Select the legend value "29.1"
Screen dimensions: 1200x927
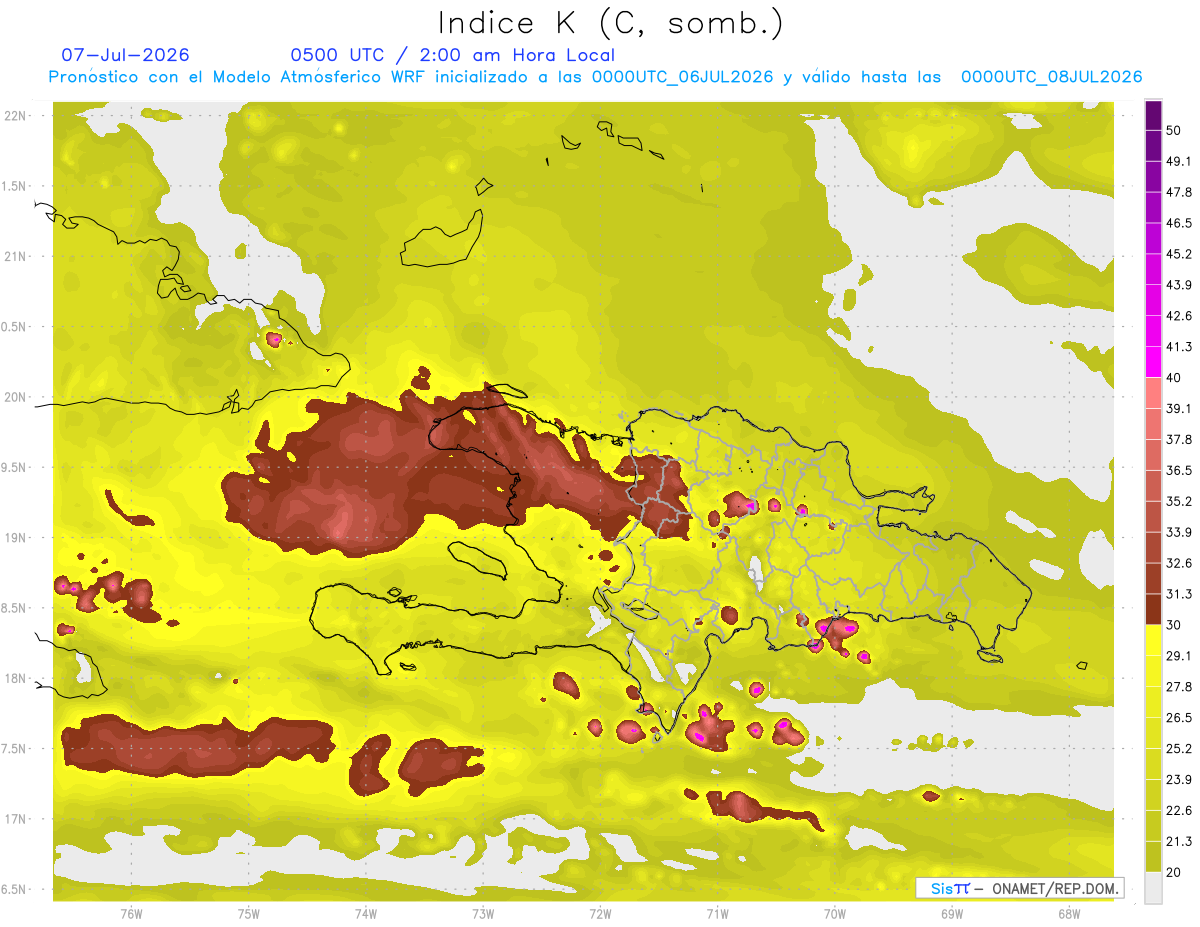tap(1179, 656)
